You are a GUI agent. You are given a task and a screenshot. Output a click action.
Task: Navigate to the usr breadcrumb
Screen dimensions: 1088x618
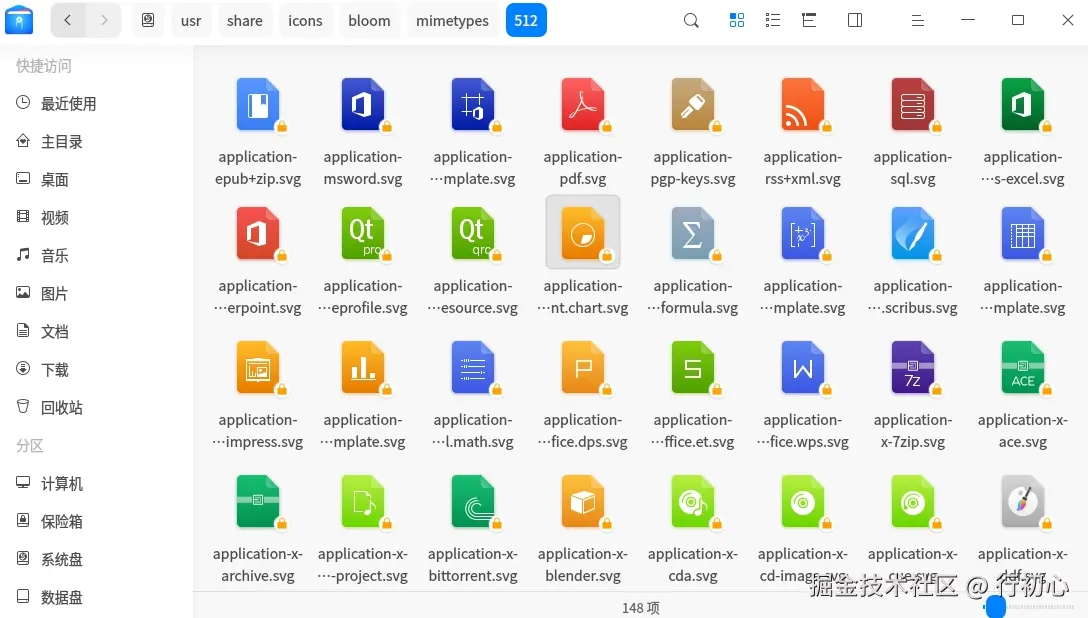pyautogui.click(x=191, y=21)
